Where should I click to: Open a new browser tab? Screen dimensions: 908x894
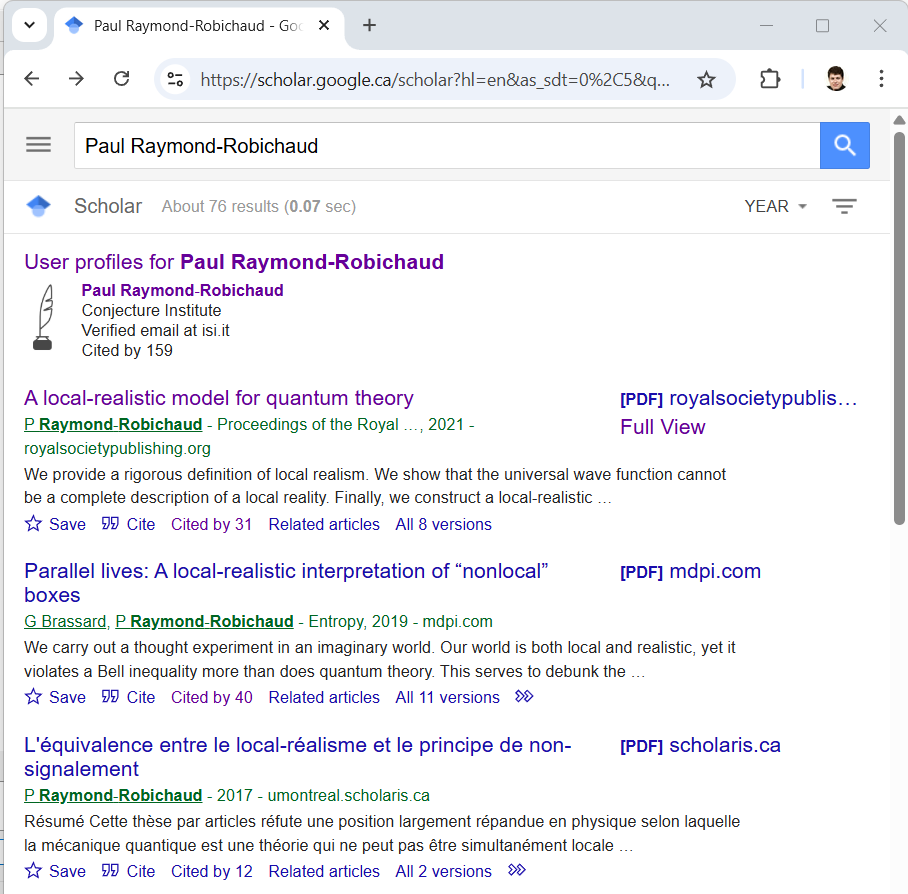[369, 25]
